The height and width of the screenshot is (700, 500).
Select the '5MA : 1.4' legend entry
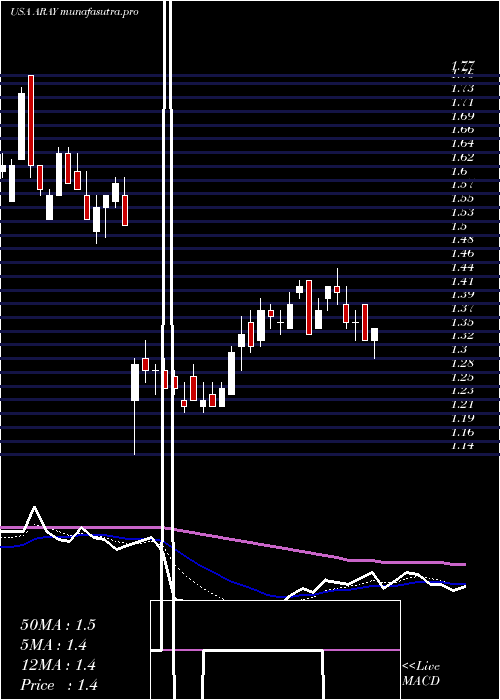click(x=53, y=645)
